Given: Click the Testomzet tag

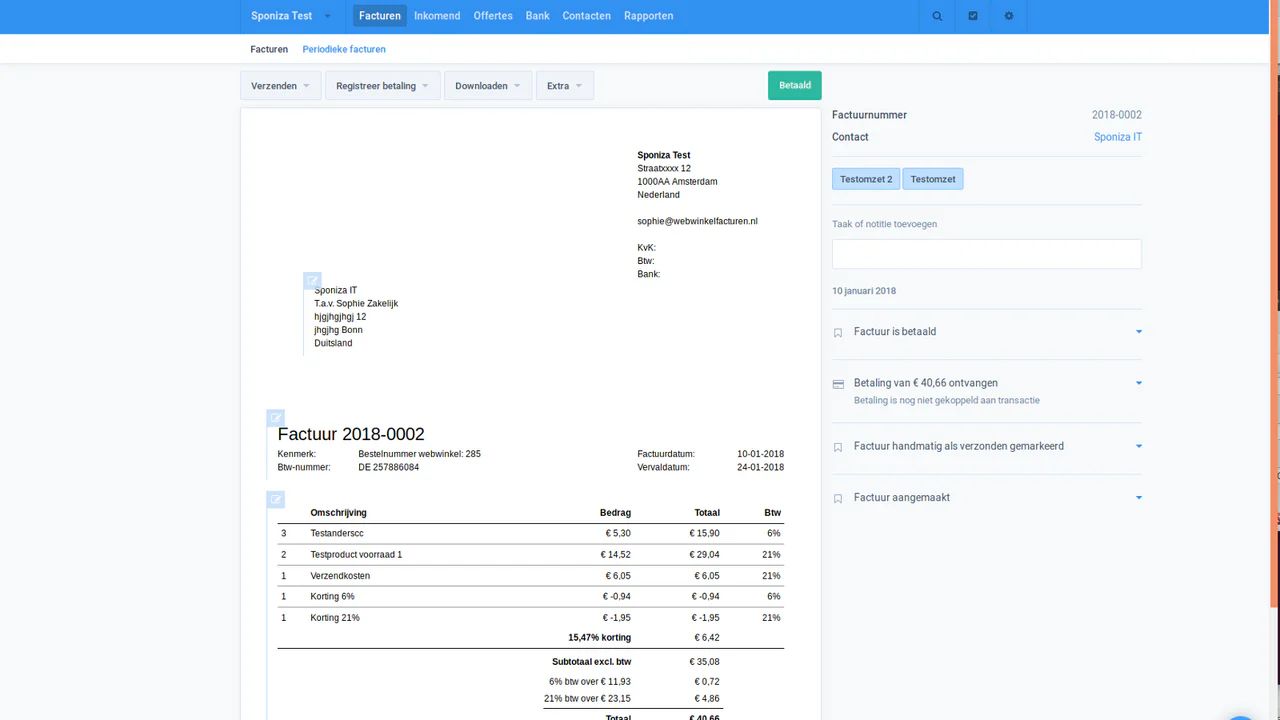Looking at the screenshot, I should pos(933,179).
